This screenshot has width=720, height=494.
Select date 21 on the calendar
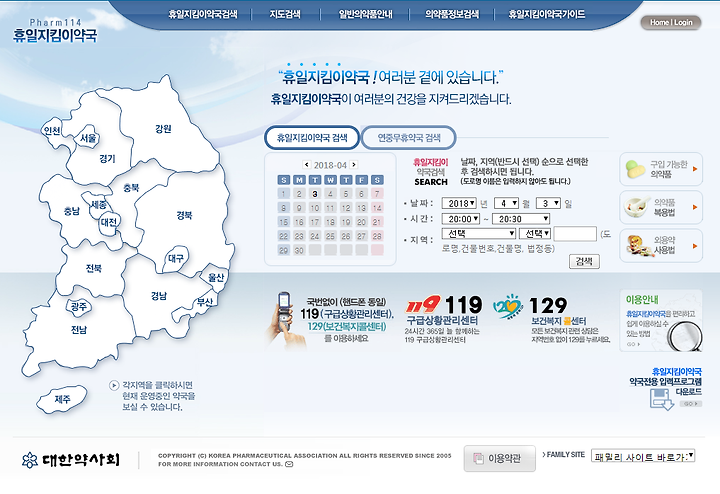coord(377,222)
